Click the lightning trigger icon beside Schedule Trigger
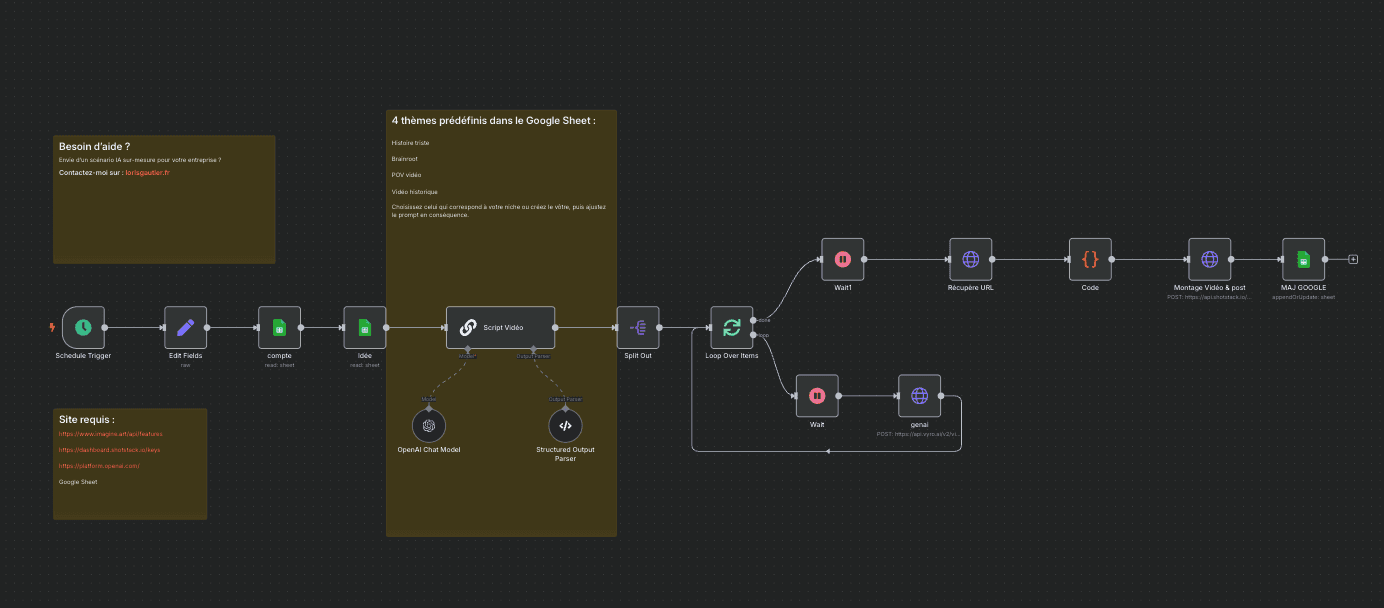The width and height of the screenshot is (1384, 608). [x=52, y=327]
